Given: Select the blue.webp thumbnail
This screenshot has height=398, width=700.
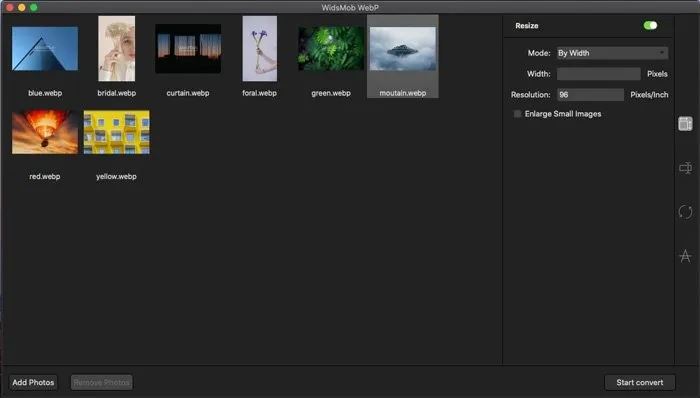Looking at the screenshot, I should point(45,49).
